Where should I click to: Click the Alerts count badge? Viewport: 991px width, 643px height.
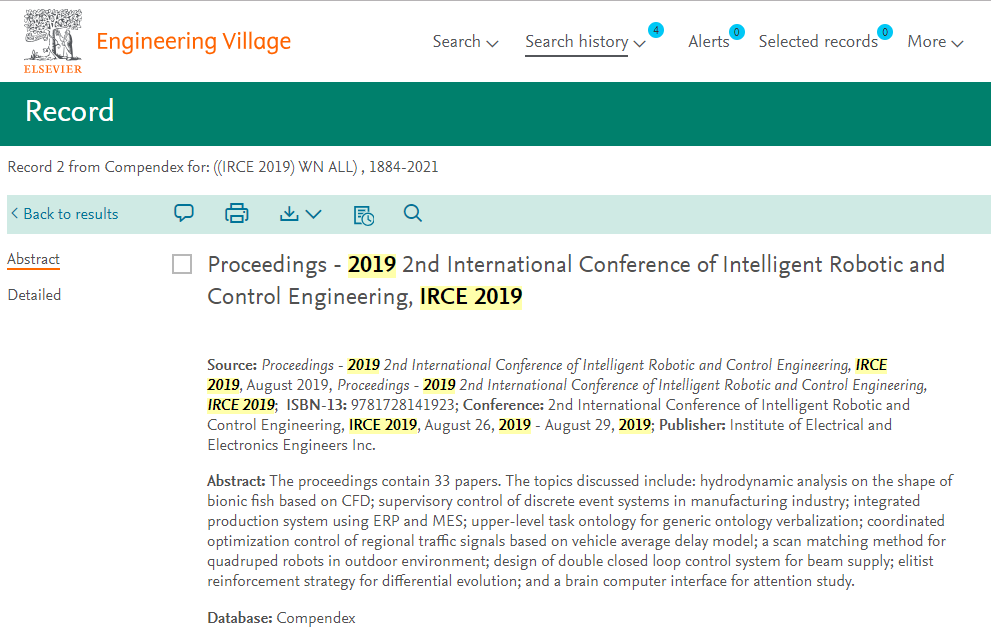(736, 32)
